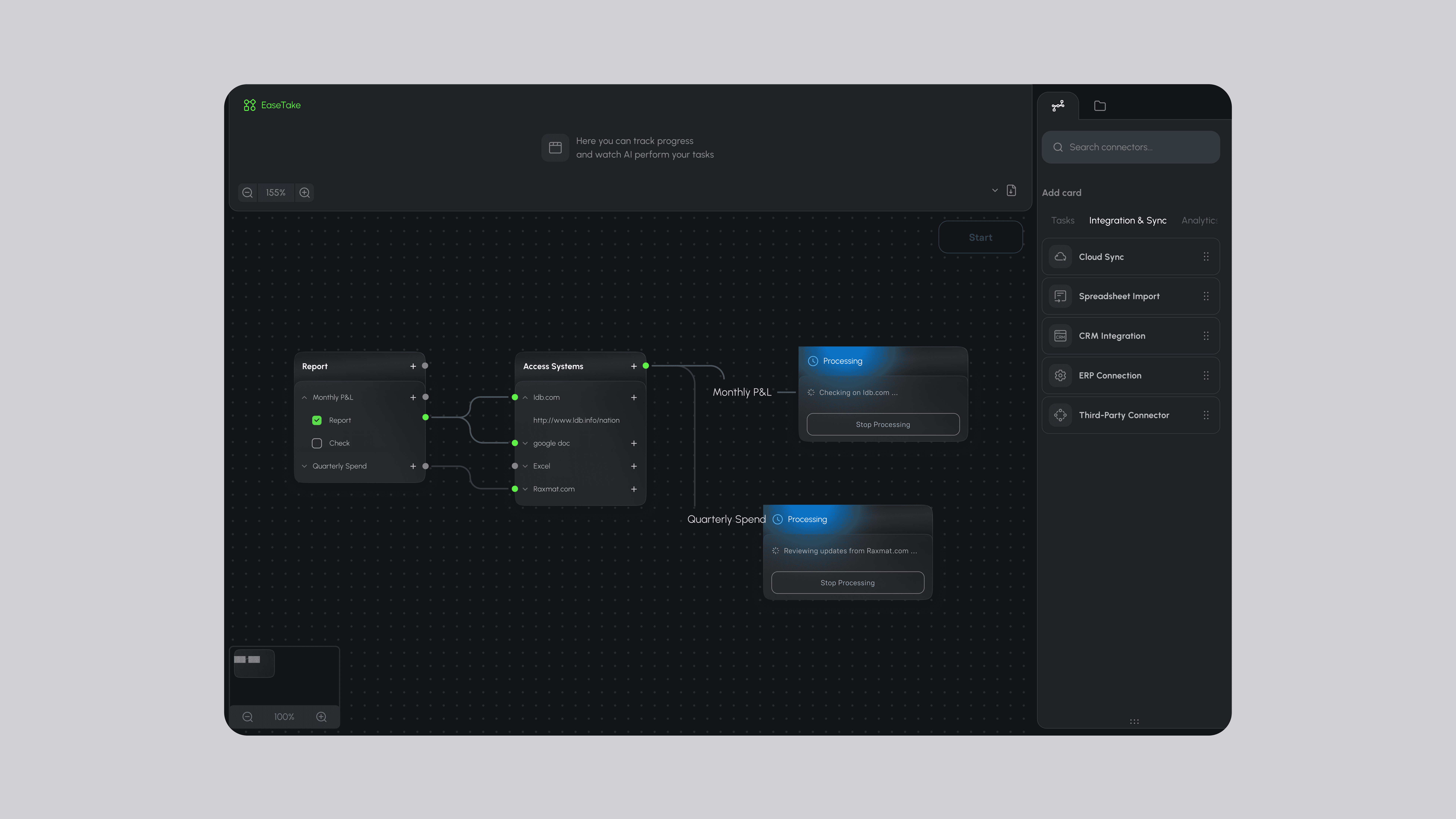
Task: Collapse the Monthly P&L group
Action: (x=305, y=397)
